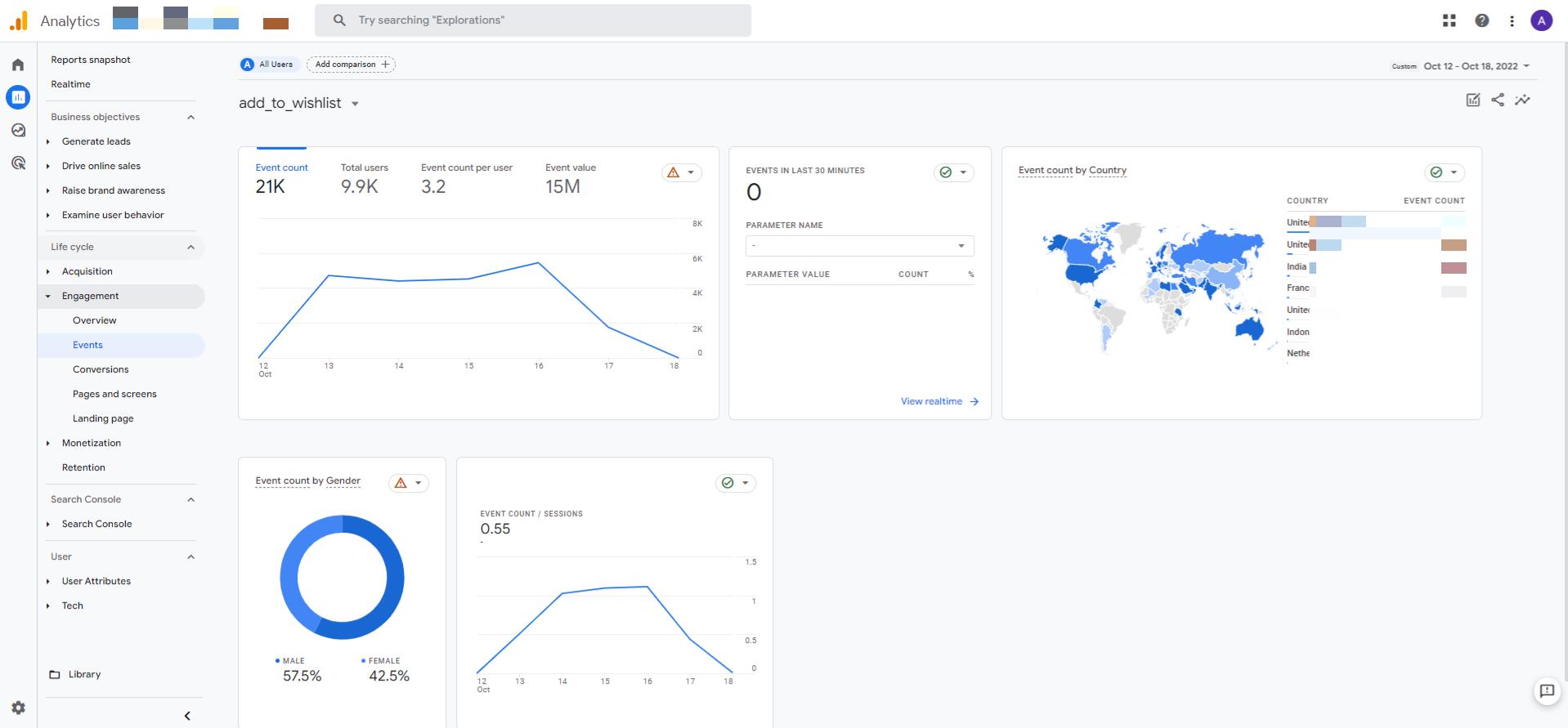Screen dimensions: 1568x728
Task: Collapse the Business objectives section
Action: [x=190, y=117]
